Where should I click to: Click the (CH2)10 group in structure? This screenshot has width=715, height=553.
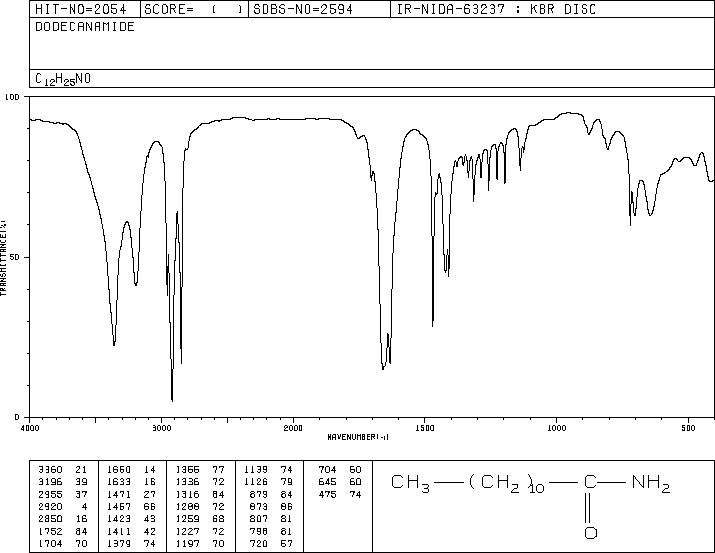tap(507, 484)
